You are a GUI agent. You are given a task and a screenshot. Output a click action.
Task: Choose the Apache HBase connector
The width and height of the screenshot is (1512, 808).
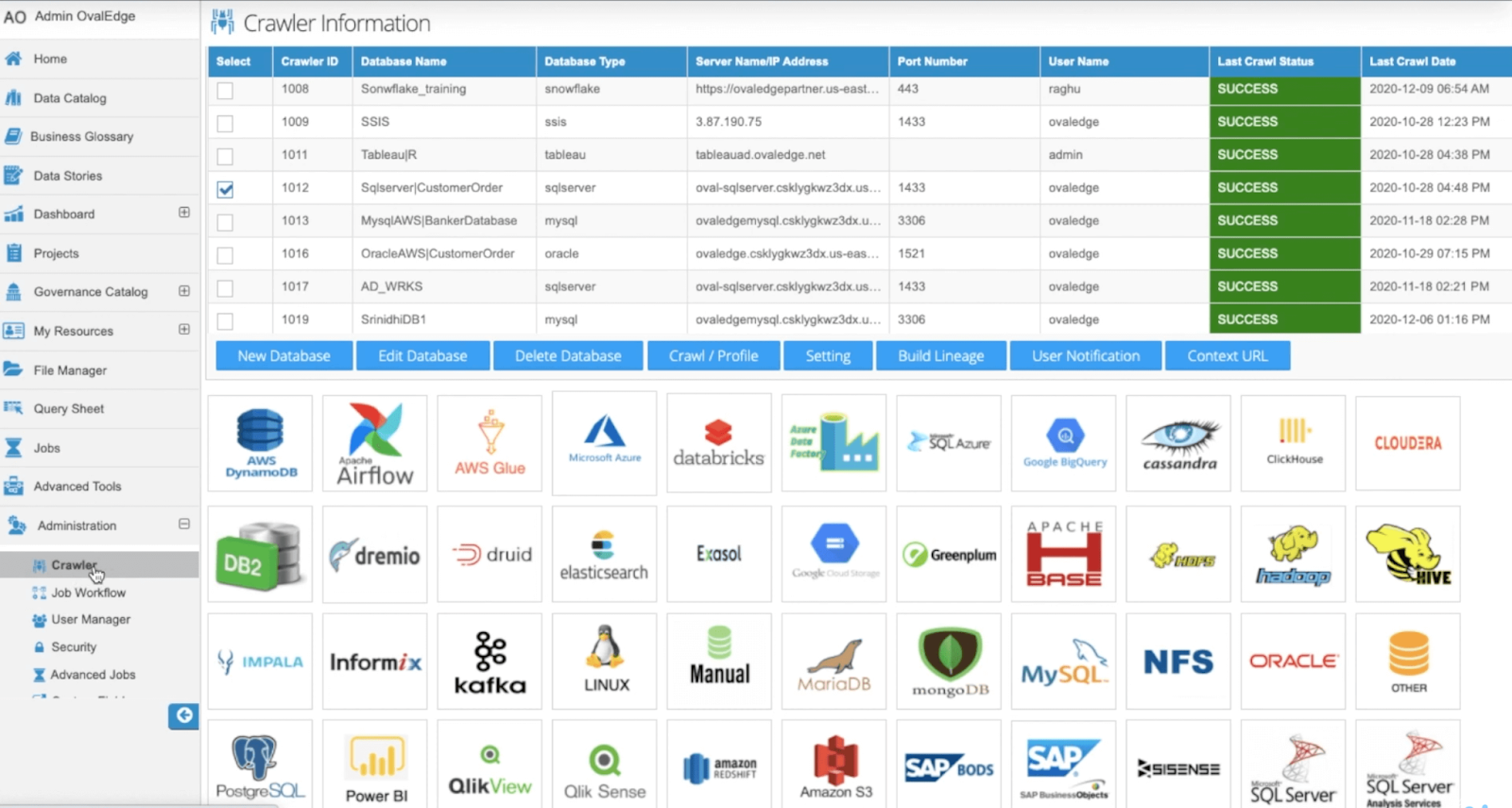(1064, 555)
